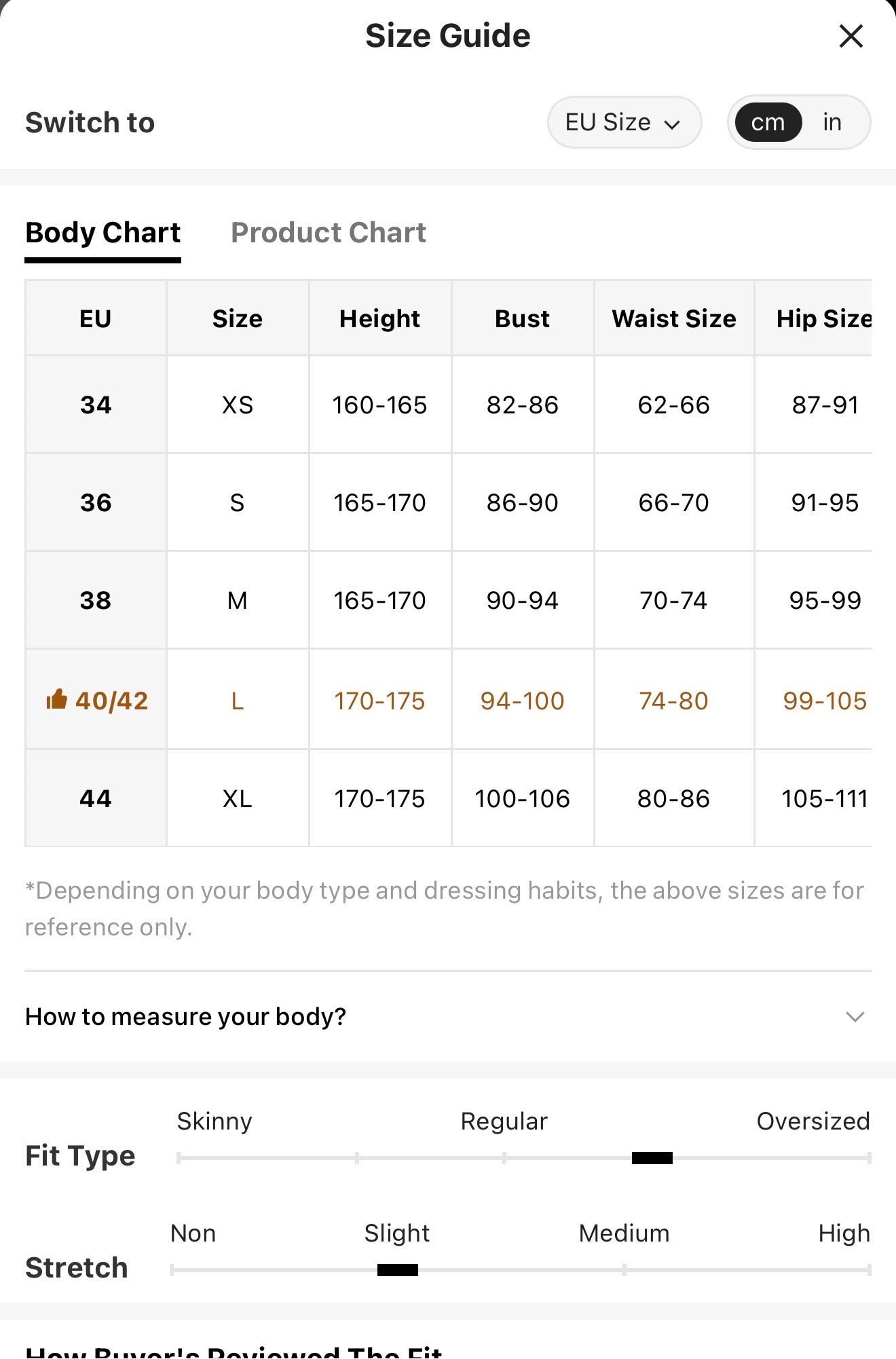
Task: Switch to the Product Chart tab
Action: click(x=329, y=233)
